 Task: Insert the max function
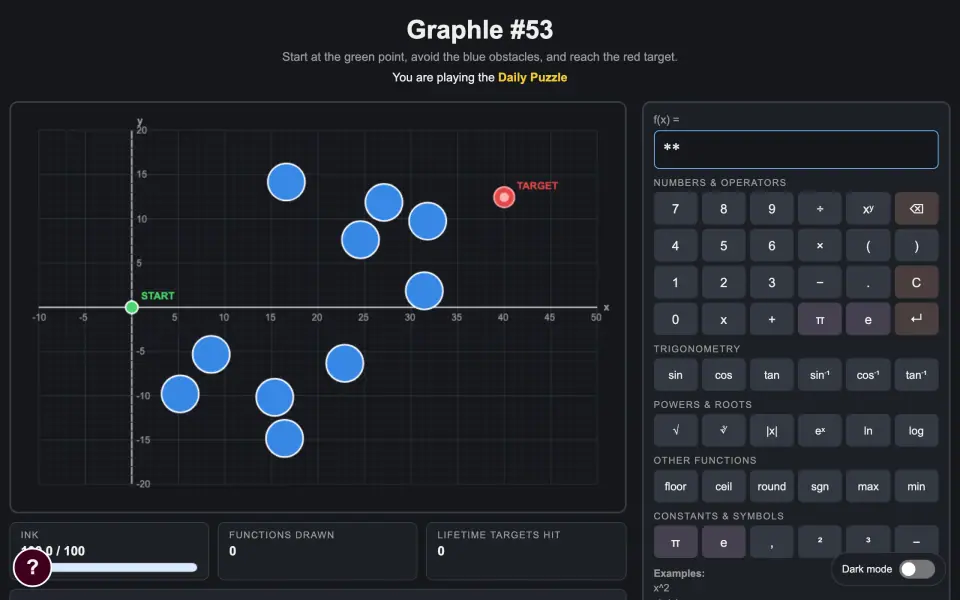[868, 486]
